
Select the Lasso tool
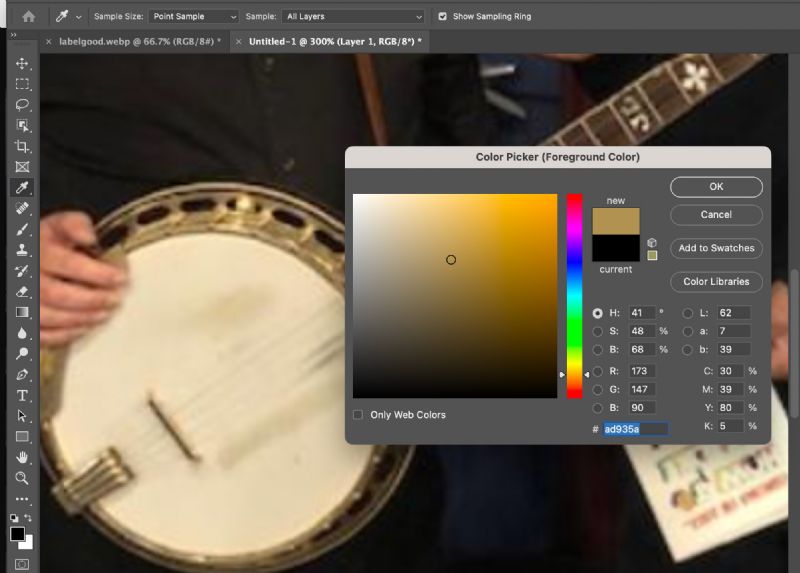click(22, 105)
